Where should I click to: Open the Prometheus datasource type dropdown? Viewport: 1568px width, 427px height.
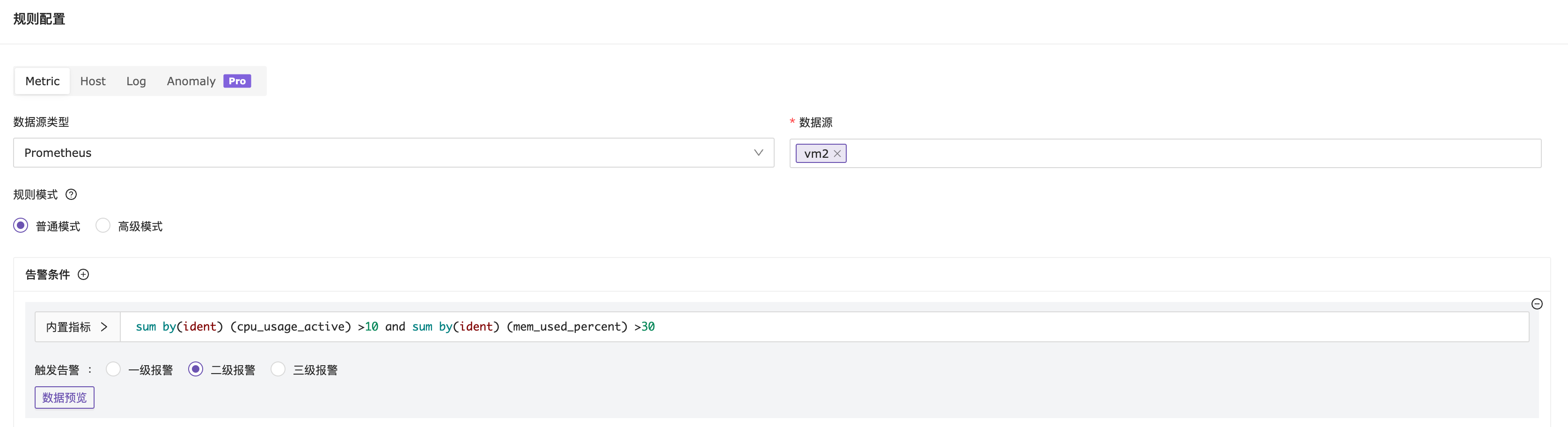coord(393,153)
